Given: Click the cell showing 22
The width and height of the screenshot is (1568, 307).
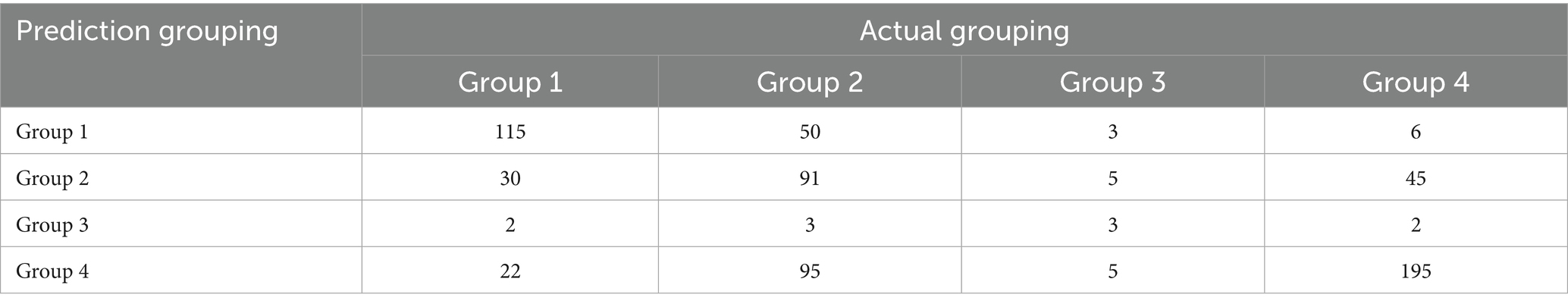Looking at the screenshot, I should 510,271.
